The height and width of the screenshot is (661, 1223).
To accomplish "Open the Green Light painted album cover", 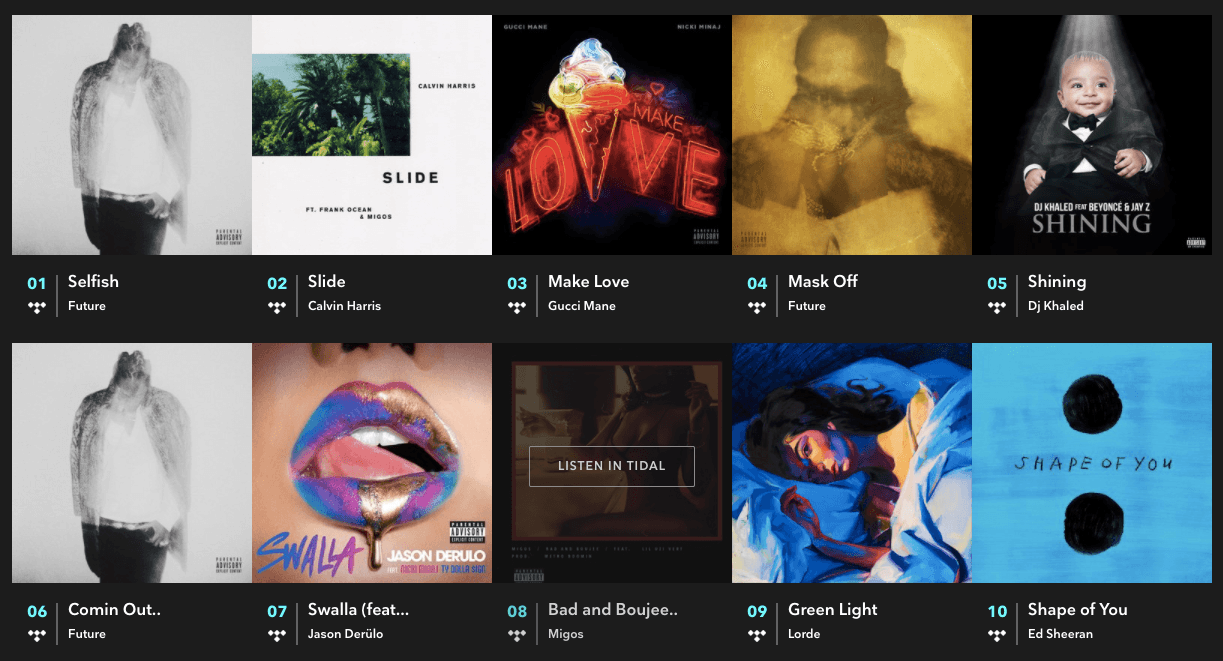I will click(x=852, y=463).
